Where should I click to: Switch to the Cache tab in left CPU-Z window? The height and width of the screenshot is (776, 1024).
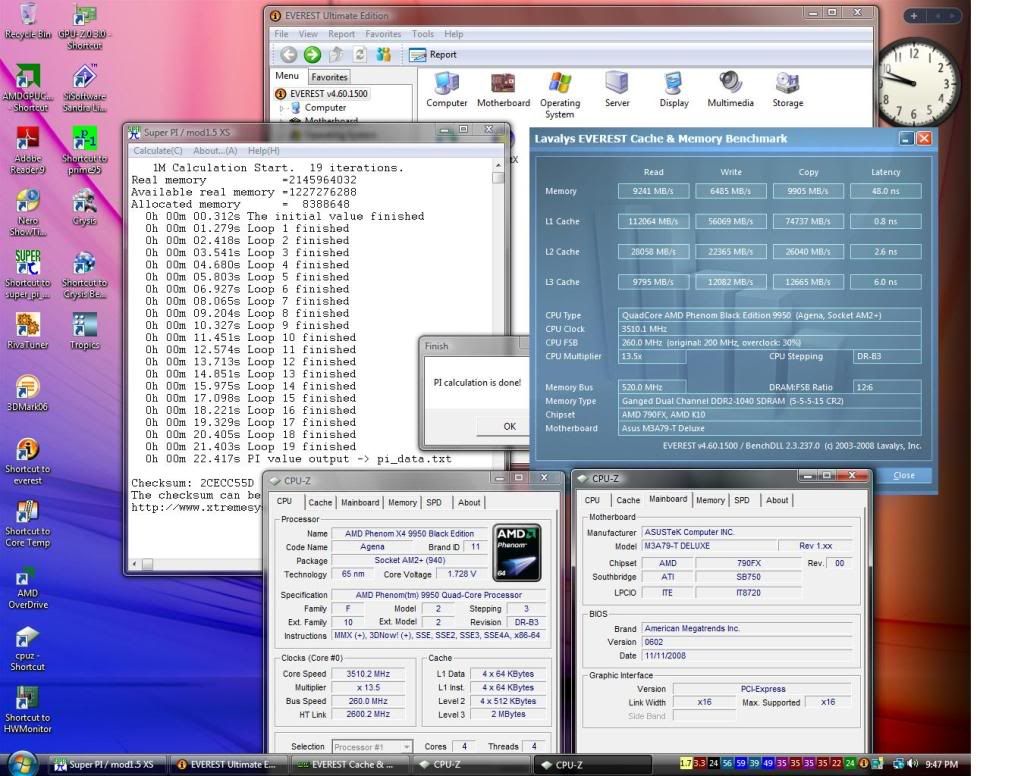click(320, 502)
